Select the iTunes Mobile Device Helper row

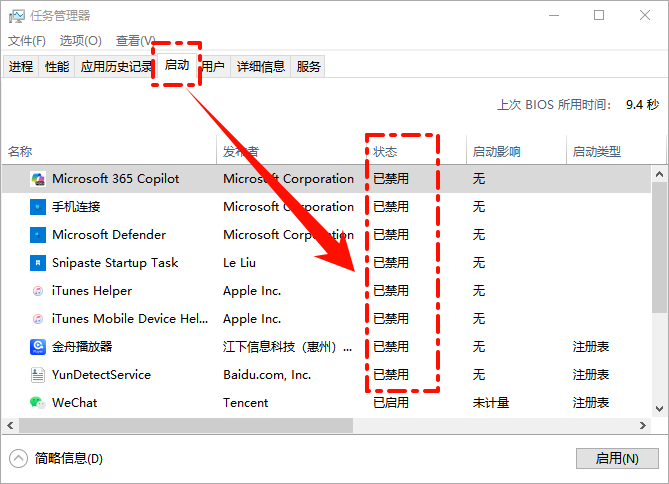click(x=130, y=319)
